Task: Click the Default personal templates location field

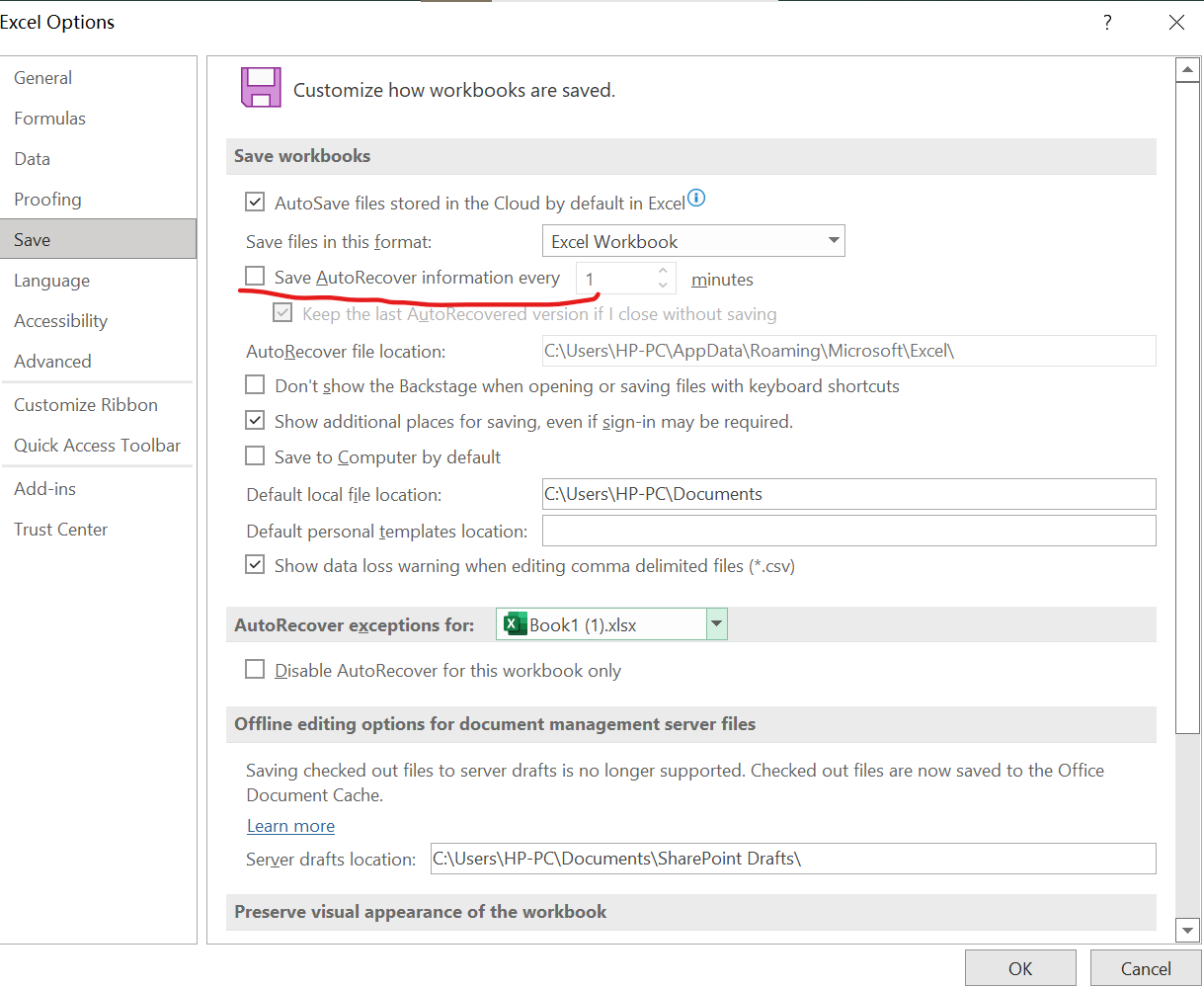Action: [849, 531]
